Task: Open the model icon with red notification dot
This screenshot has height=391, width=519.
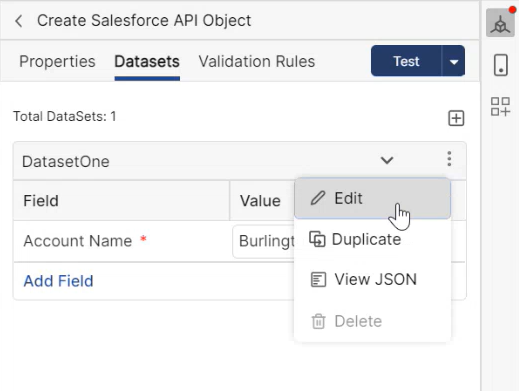Action: tap(500, 23)
